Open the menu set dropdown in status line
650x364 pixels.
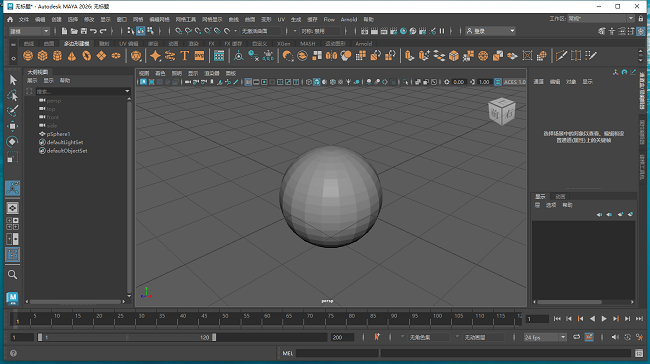pyautogui.click(x=29, y=31)
